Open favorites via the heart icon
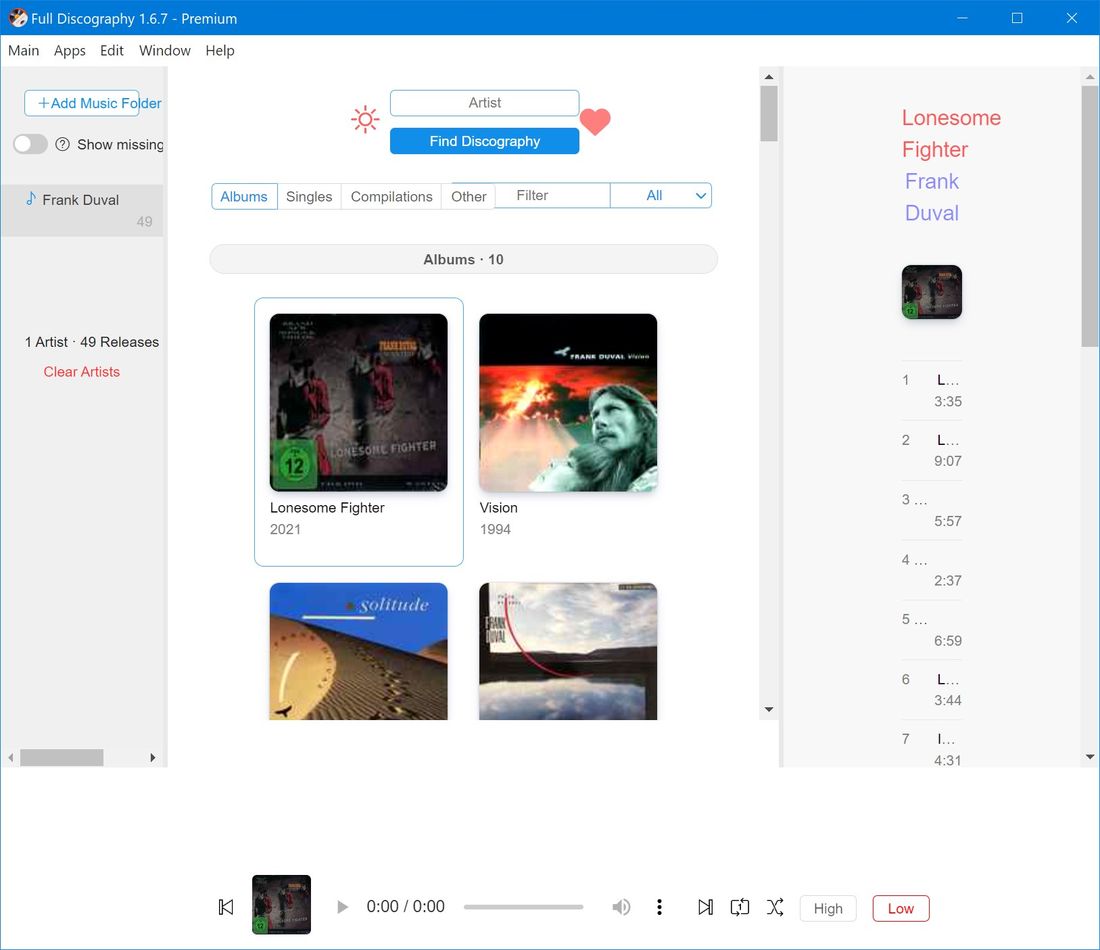Screen dimensions: 1100x950 pos(595,122)
